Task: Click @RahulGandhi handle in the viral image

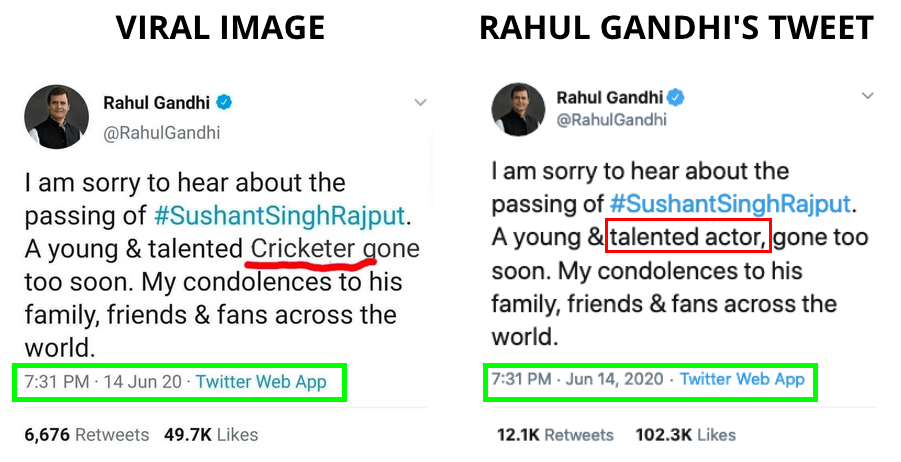Action: (161, 133)
